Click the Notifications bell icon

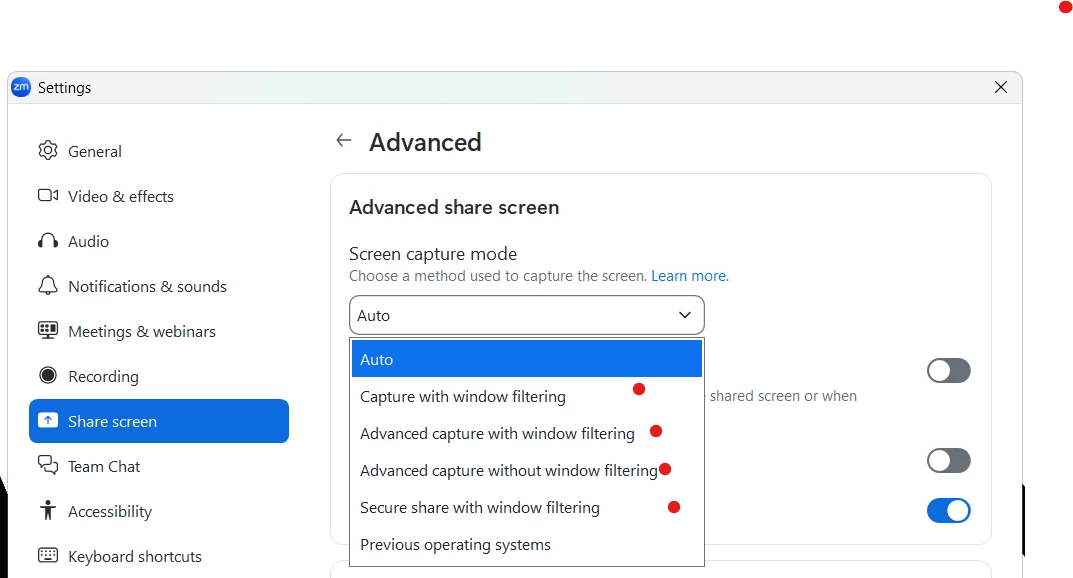click(48, 286)
